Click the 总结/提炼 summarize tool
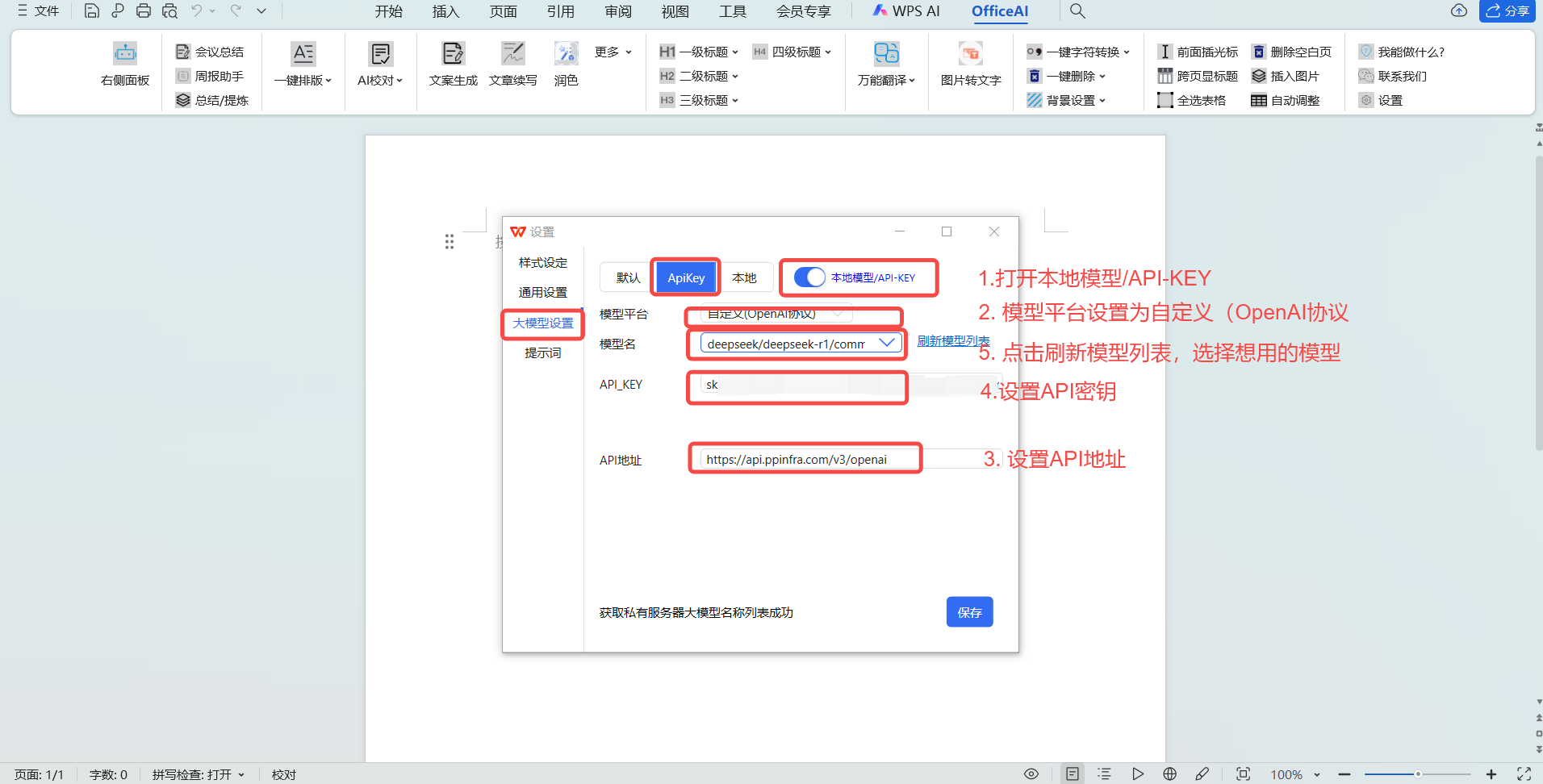Viewport: 1543px width, 784px height. 212,100
